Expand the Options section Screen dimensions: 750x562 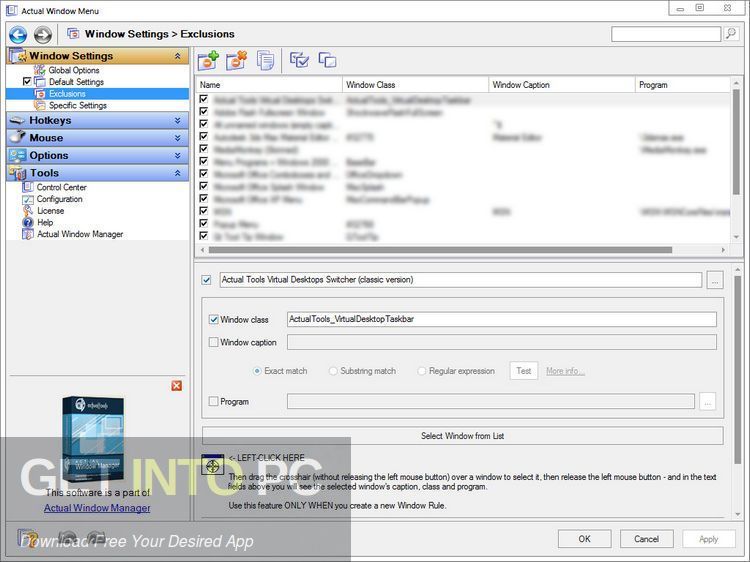pyautogui.click(x=177, y=155)
